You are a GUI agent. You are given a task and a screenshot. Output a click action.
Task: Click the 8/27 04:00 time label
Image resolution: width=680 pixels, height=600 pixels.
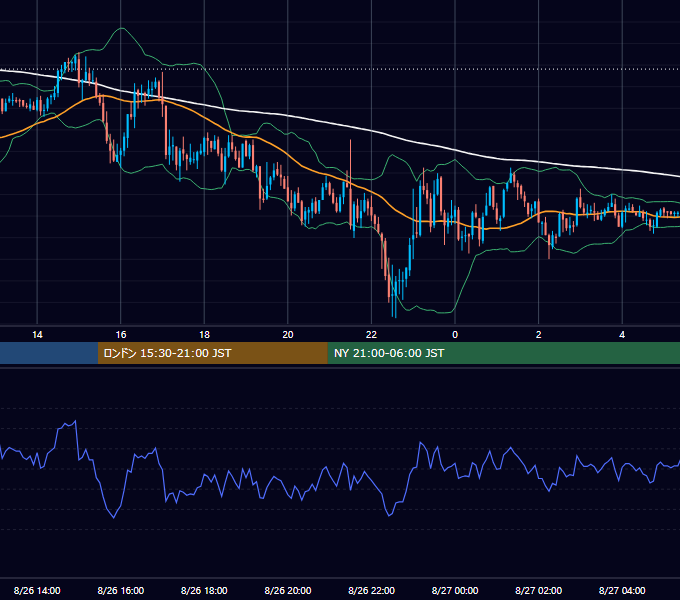click(622, 590)
